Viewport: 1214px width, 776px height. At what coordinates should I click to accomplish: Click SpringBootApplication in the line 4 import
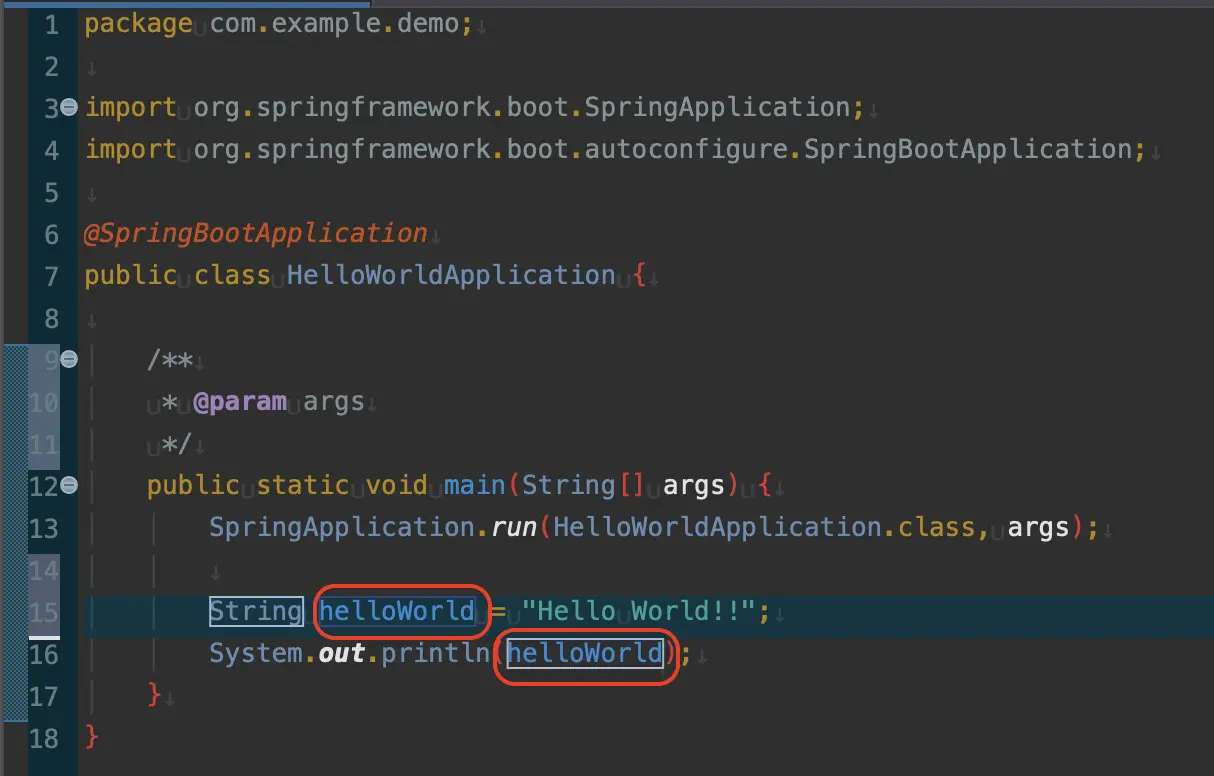click(967, 149)
